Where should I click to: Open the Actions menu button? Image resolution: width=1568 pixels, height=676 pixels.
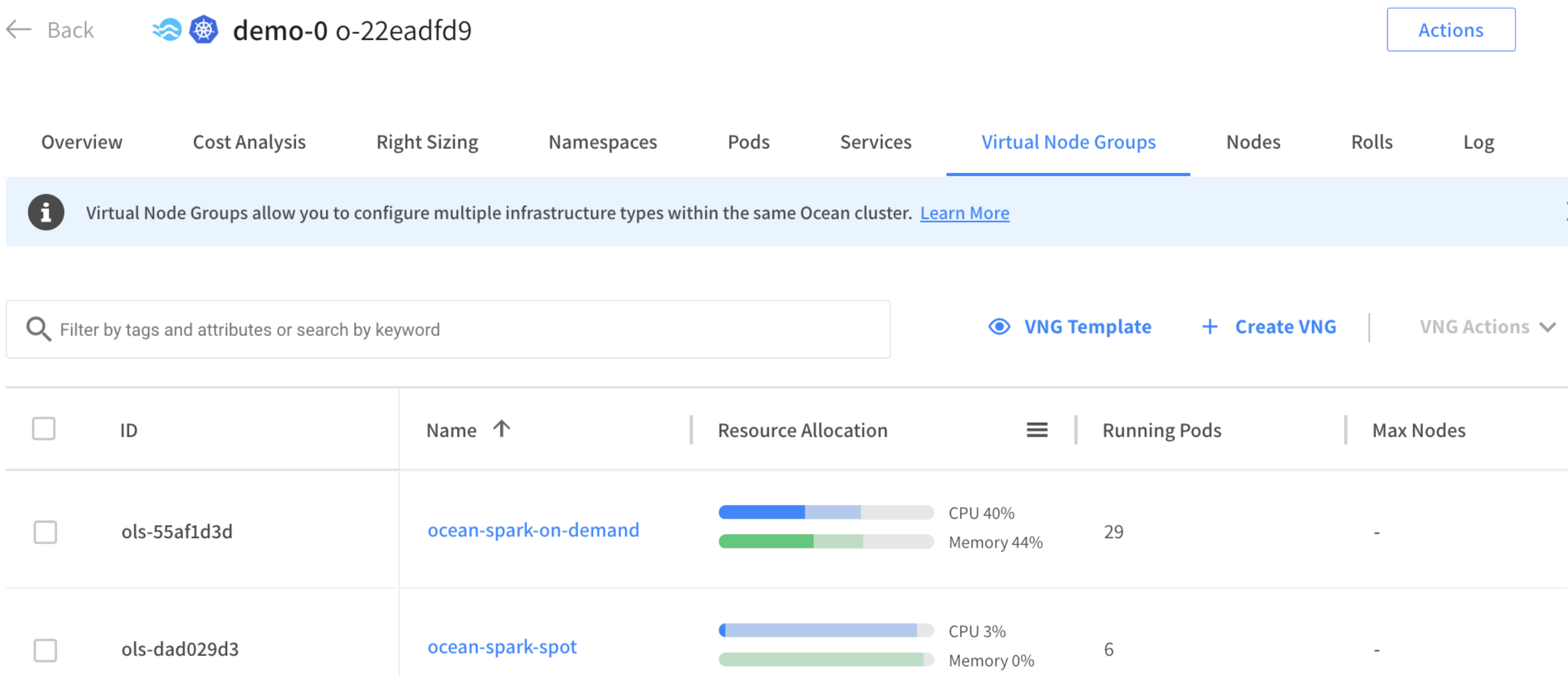[1451, 30]
